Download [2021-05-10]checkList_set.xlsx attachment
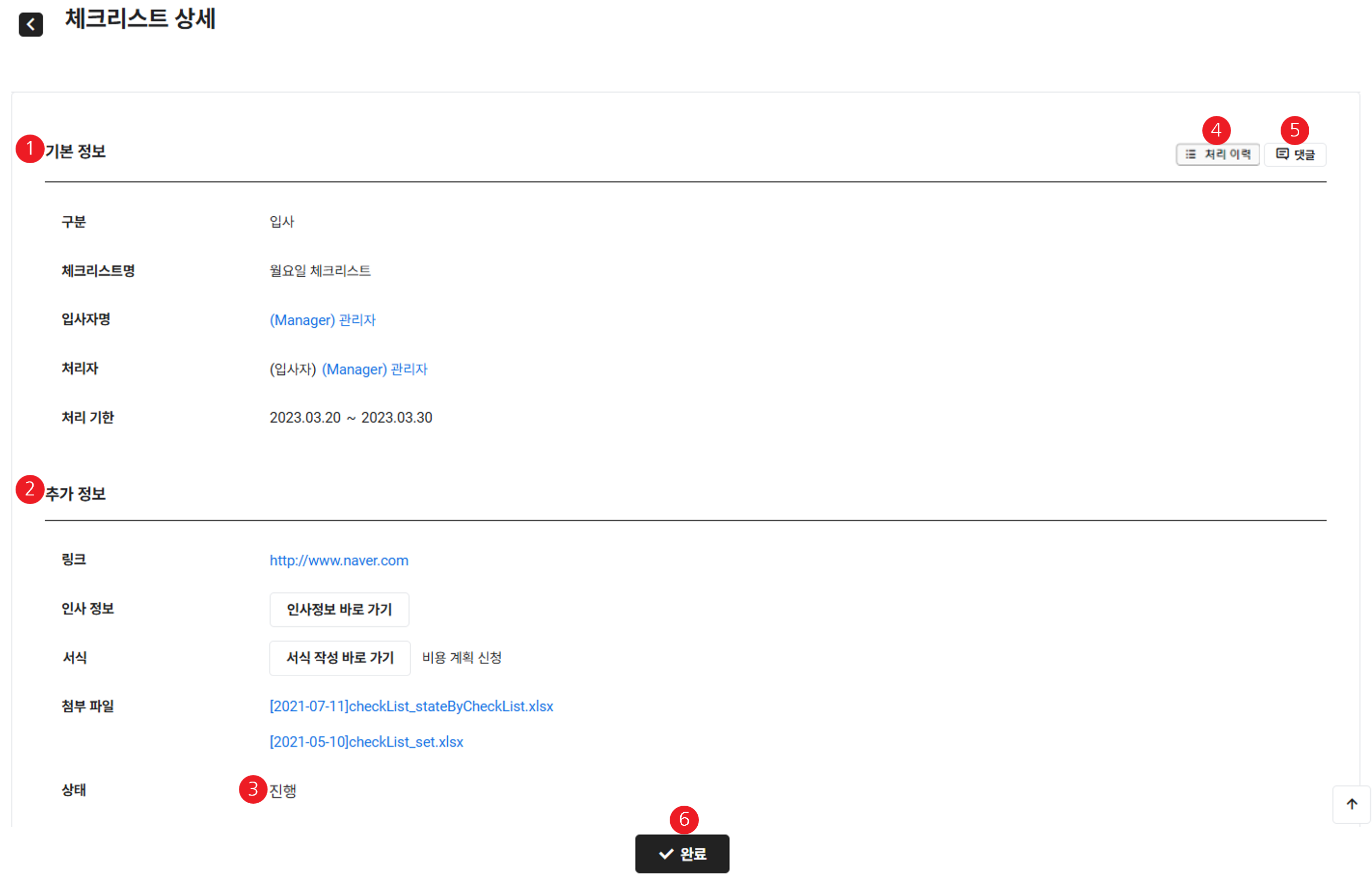 366,742
